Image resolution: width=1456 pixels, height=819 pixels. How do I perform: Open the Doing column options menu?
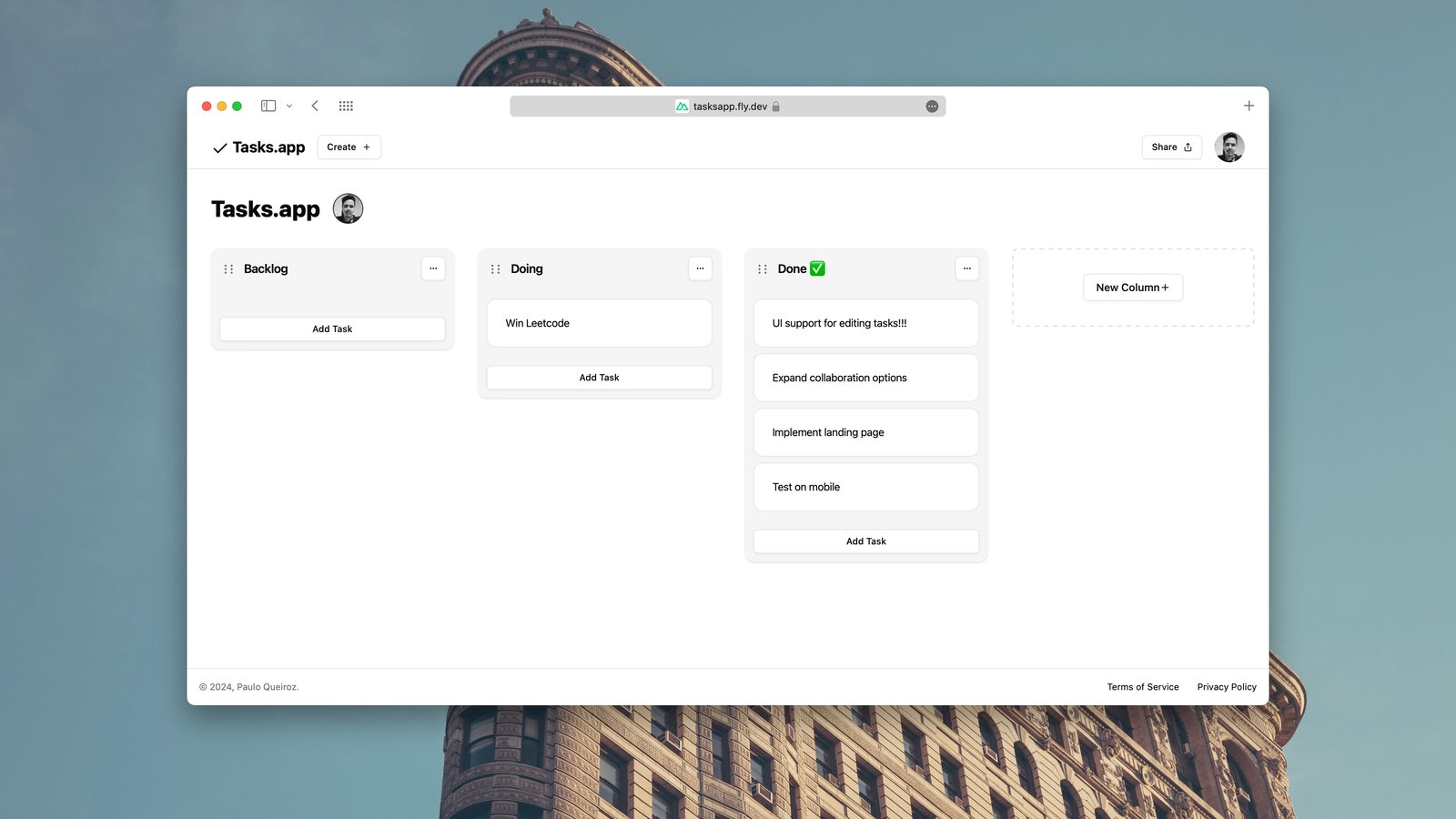(x=700, y=268)
